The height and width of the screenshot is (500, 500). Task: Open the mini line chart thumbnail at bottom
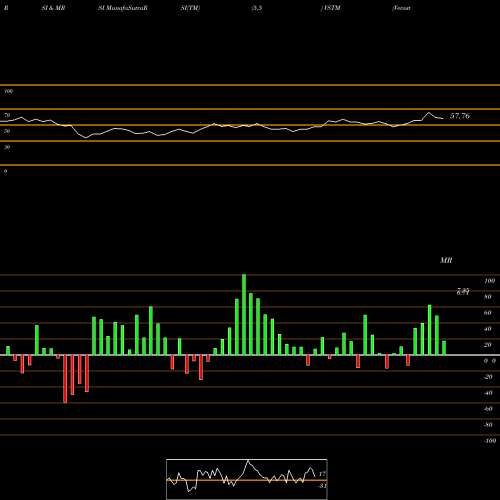[247, 479]
